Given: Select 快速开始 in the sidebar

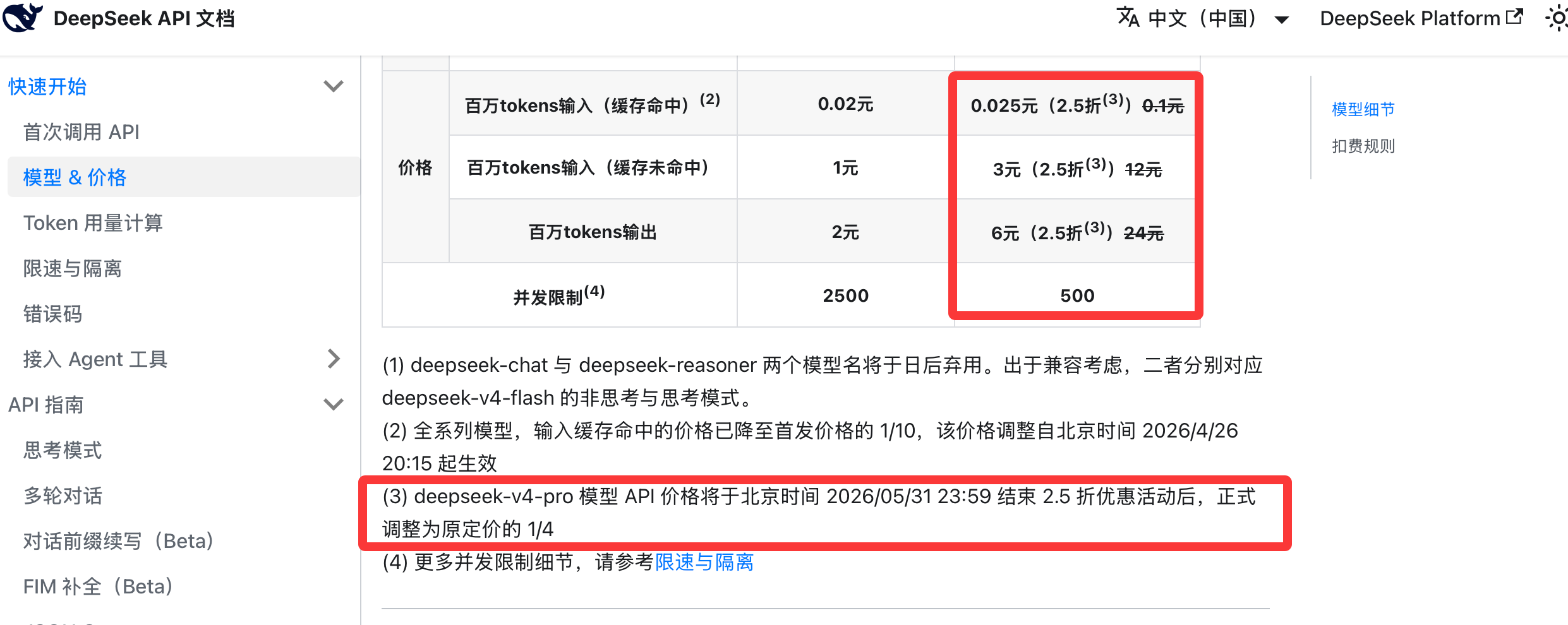Looking at the screenshot, I should coord(47,86).
